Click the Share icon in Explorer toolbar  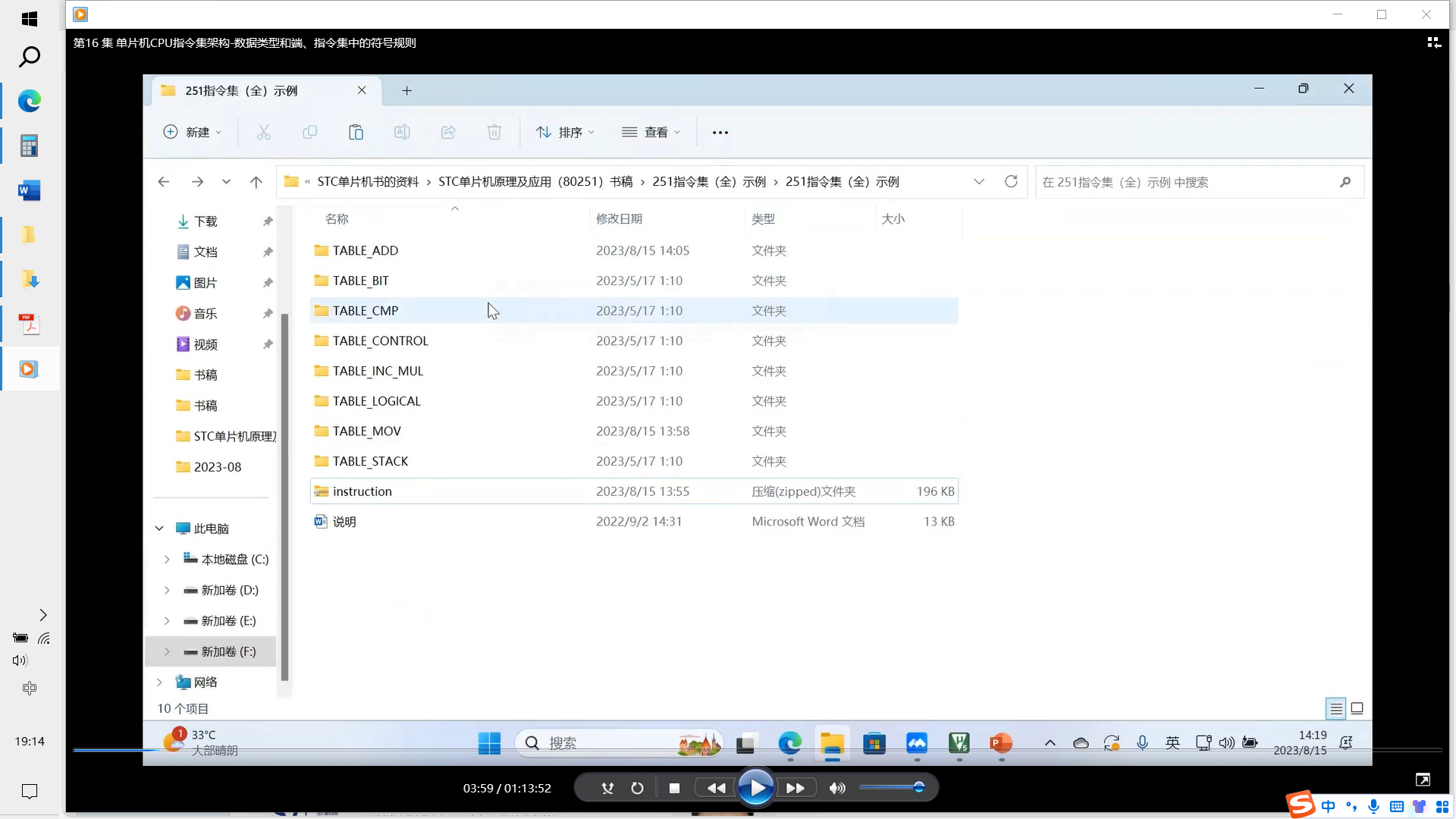pos(448,132)
